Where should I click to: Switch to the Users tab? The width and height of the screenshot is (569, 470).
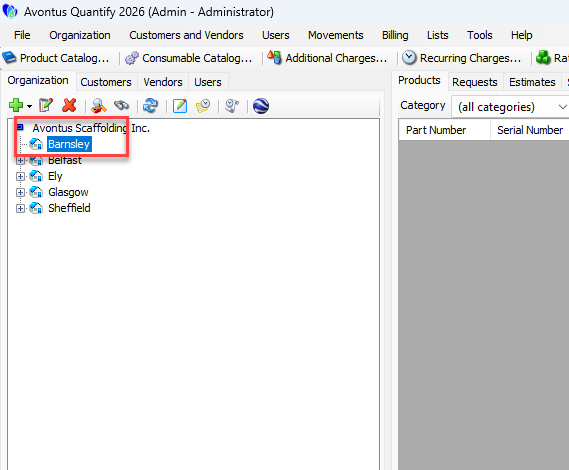coord(208,82)
